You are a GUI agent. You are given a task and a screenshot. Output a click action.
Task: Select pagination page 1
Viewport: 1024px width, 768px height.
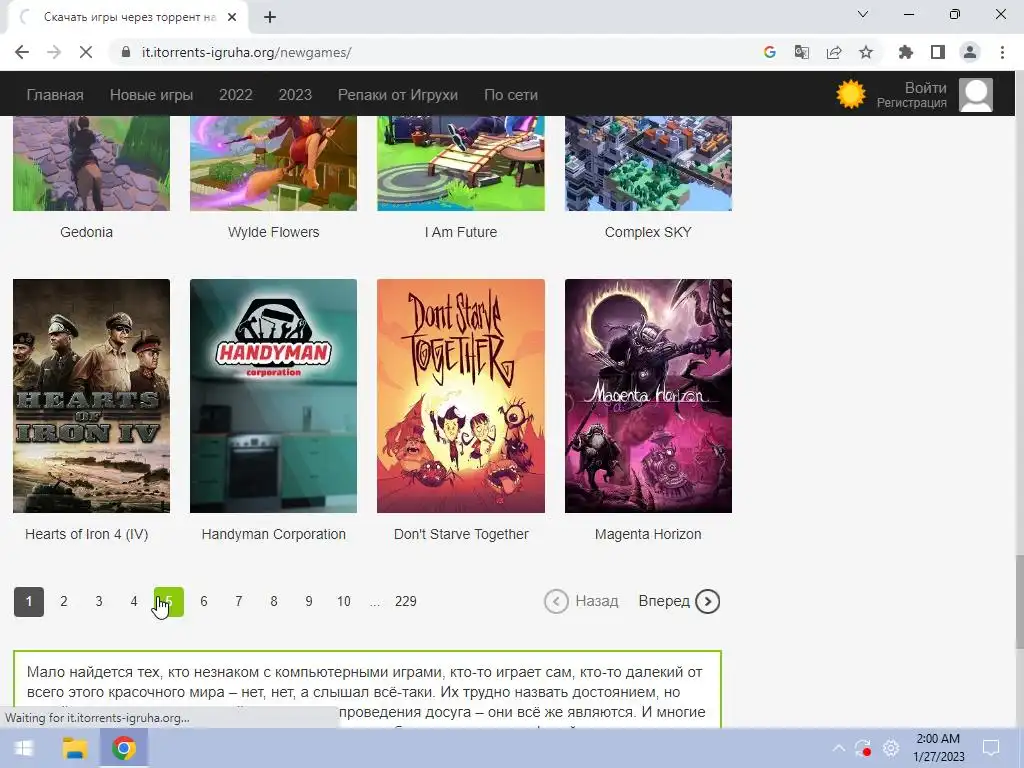29,601
